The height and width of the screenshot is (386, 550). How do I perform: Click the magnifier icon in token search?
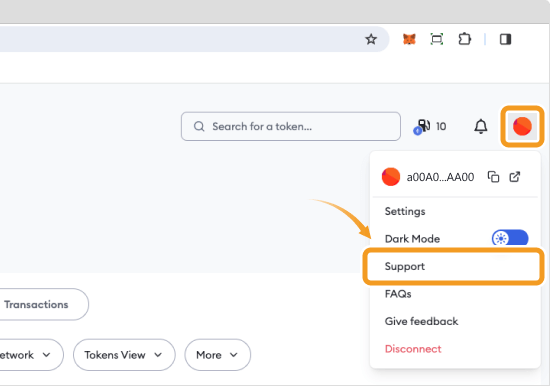click(199, 126)
